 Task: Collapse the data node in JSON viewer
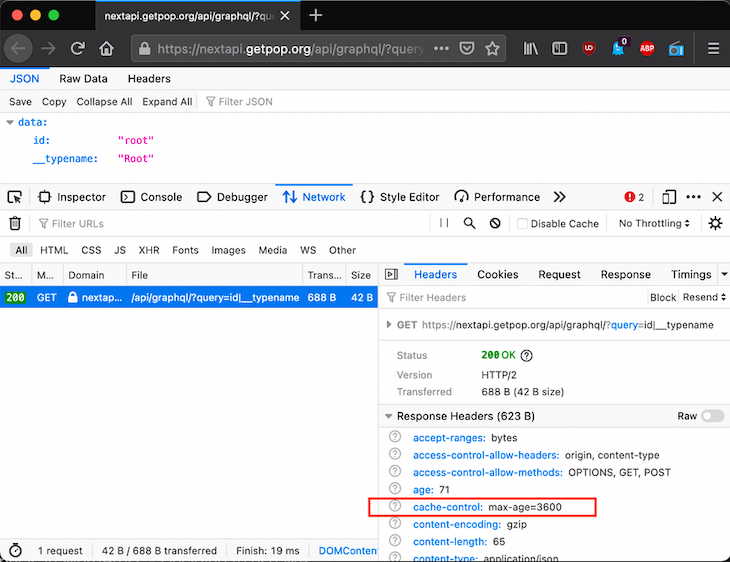pyautogui.click(x=10, y=122)
